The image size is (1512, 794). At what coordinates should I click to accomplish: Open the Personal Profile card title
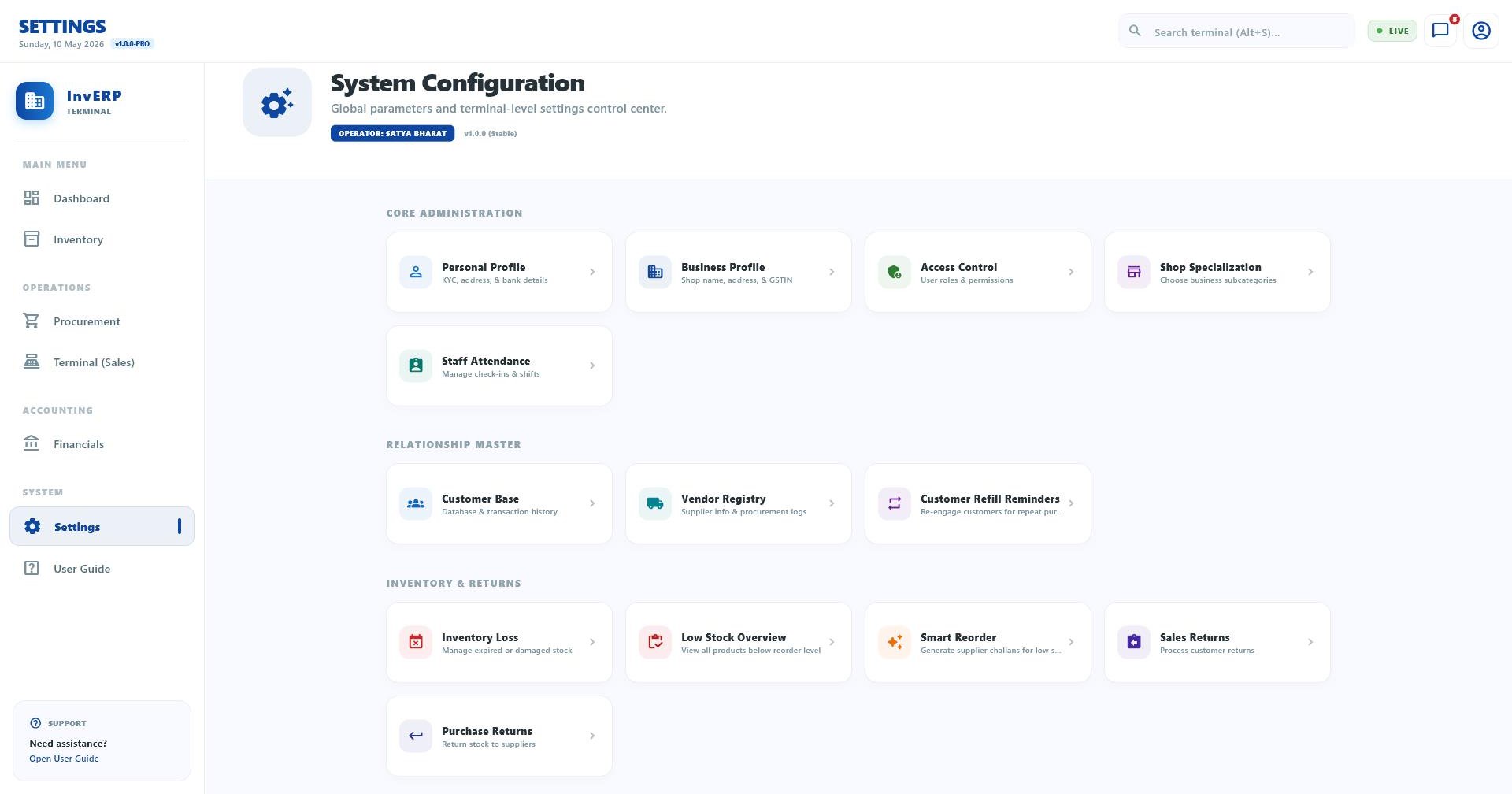tap(484, 268)
